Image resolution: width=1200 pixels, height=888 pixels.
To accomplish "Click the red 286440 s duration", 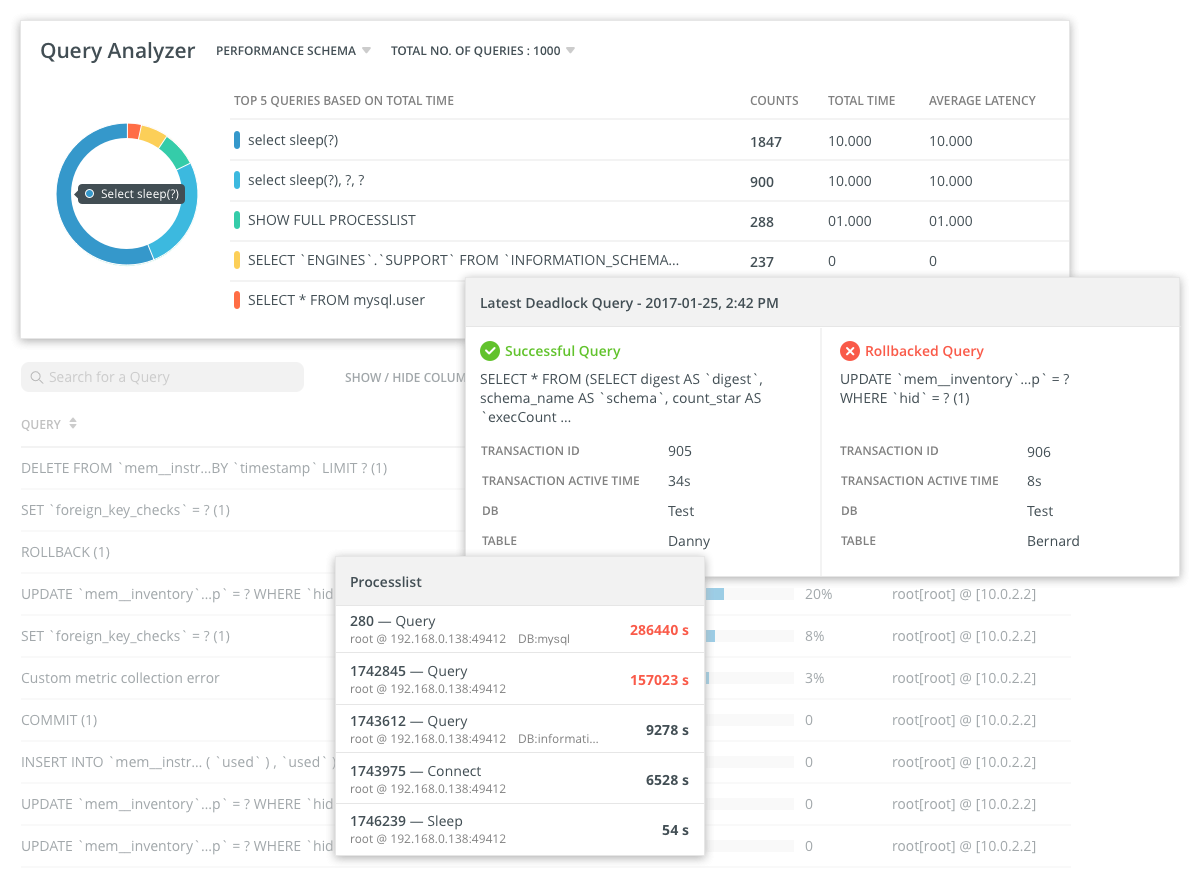I will (659, 630).
